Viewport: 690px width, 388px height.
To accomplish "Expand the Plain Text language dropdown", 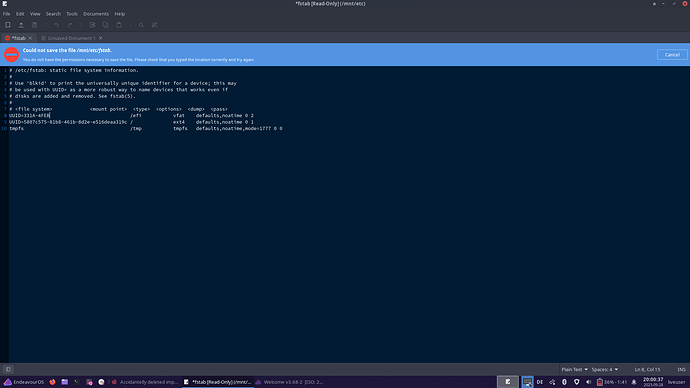I will (574, 370).
